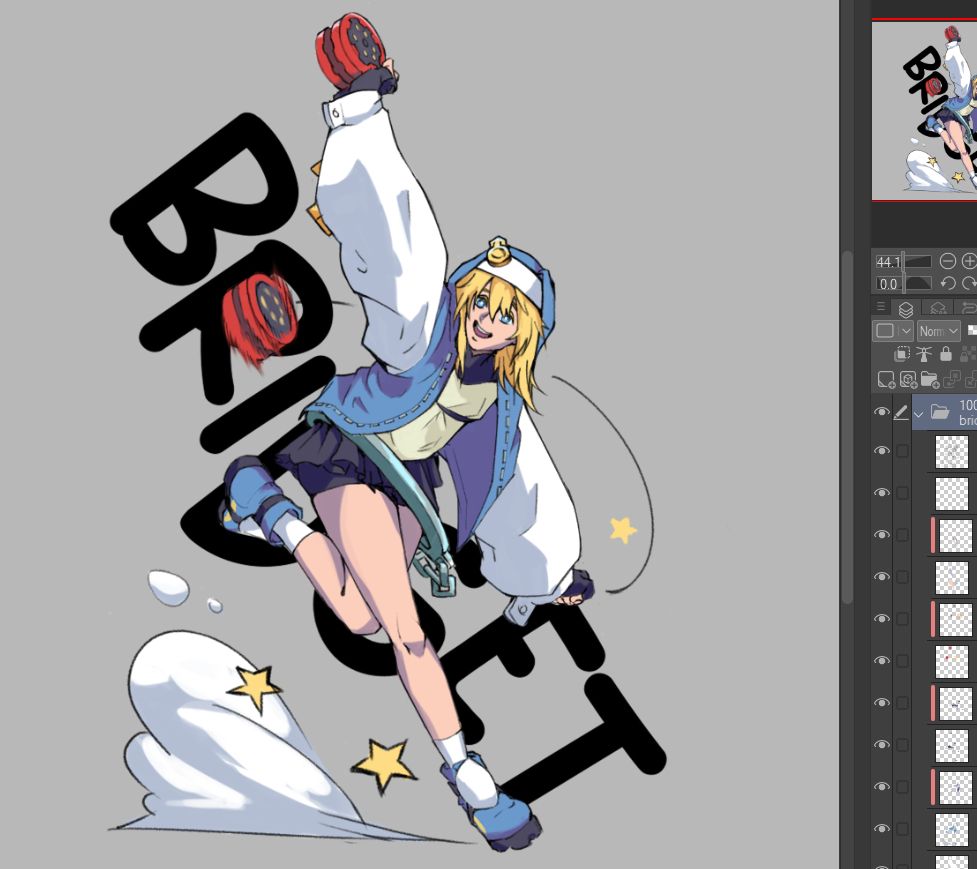The image size is (977, 869).
Task: Toggle Lock Transparent Pixels icon
Action: pyautogui.click(x=968, y=354)
